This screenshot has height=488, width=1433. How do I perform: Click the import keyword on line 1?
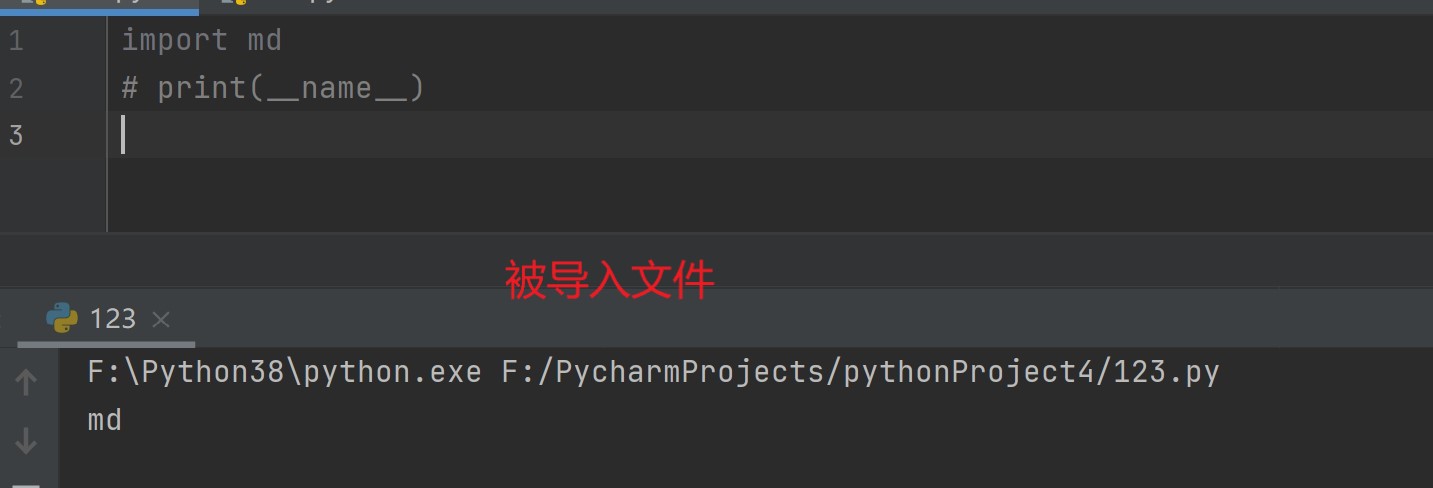pos(174,41)
